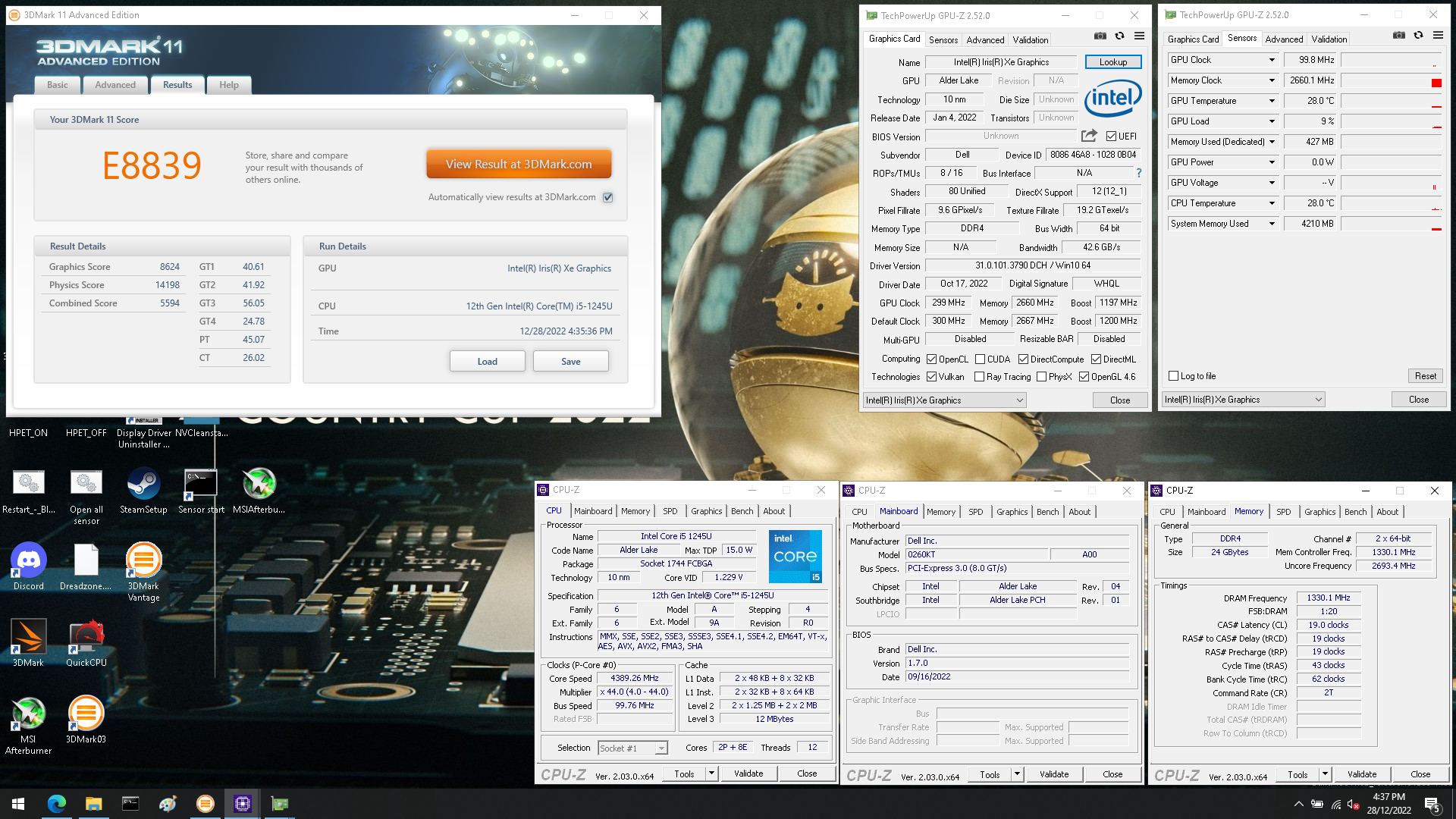
Task: Switch to the Advanced tab in 3DMark 11
Action: 115,85
